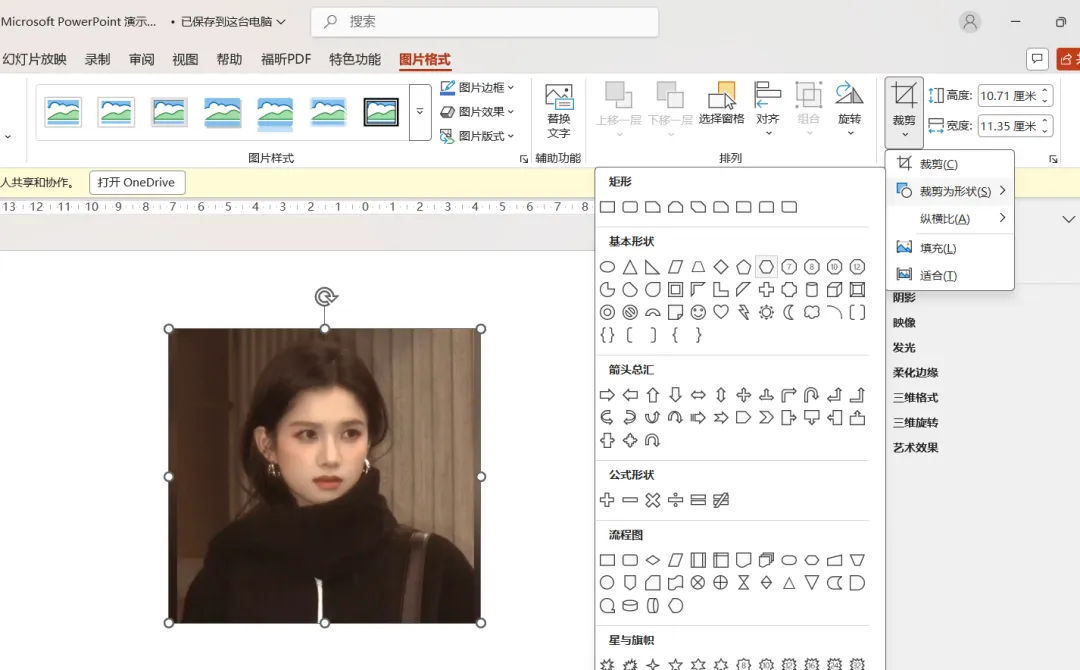
Task: Switch to the 幻灯片放映 tab
Action: click(34, 59)
